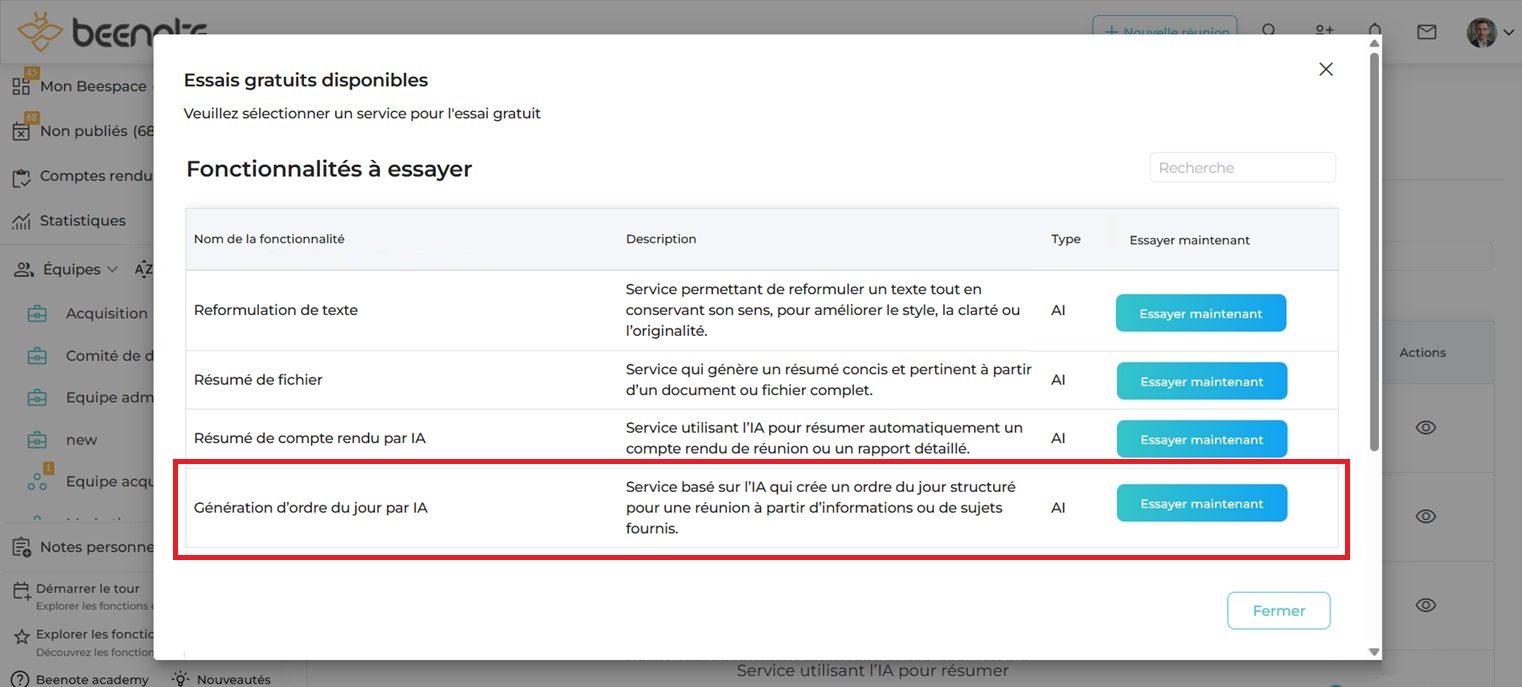Click the dialog scrollbar down arrow
The width and height of the screenshot is (1522, 687).
[x=1374, y=652]
